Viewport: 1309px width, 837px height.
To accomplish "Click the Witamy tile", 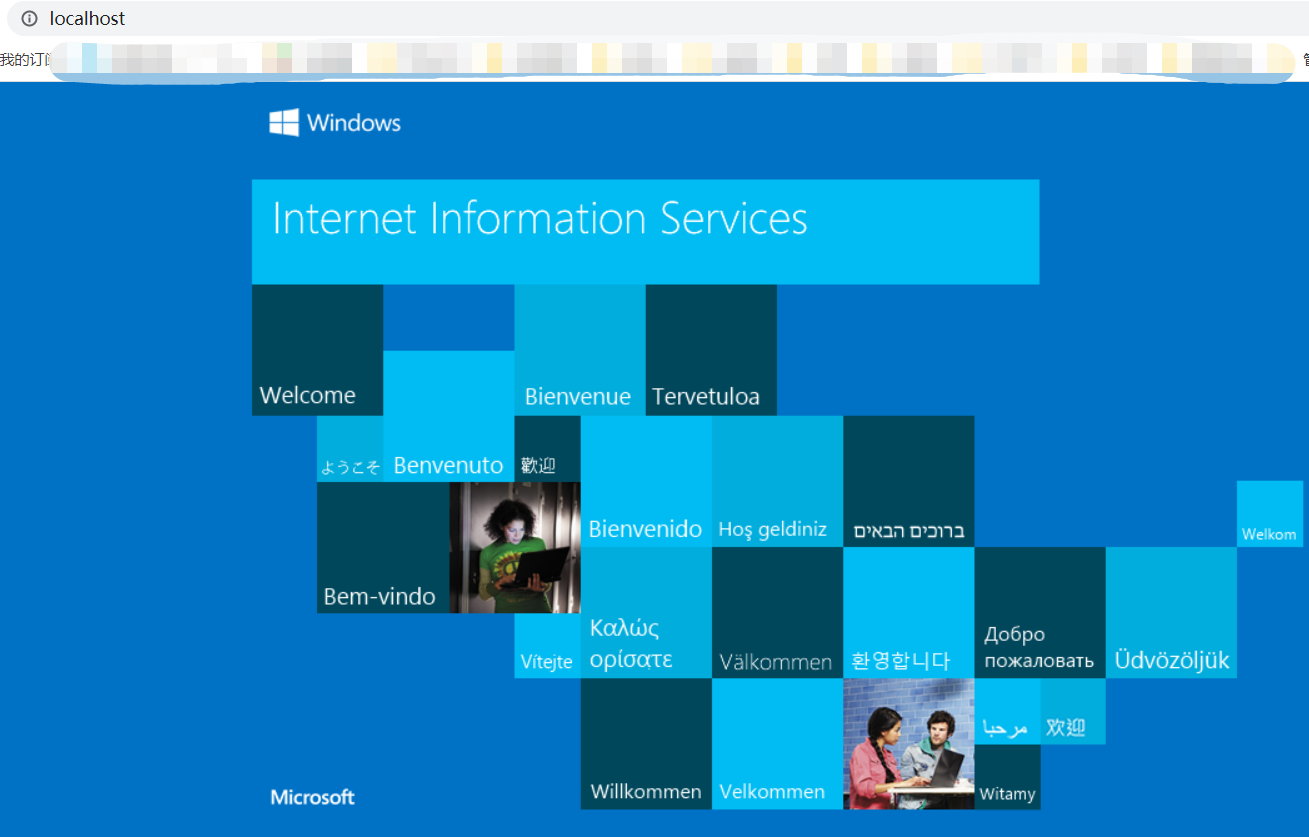I will [x=1007, y=777].
